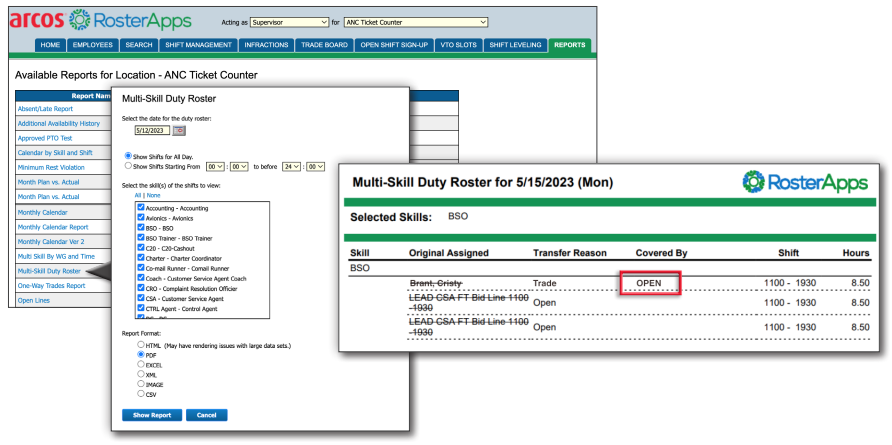892x445 pixels.
Task: Uncheck Charter Coordinator skill
Action: pyautogui.click(x=141, y=258)
